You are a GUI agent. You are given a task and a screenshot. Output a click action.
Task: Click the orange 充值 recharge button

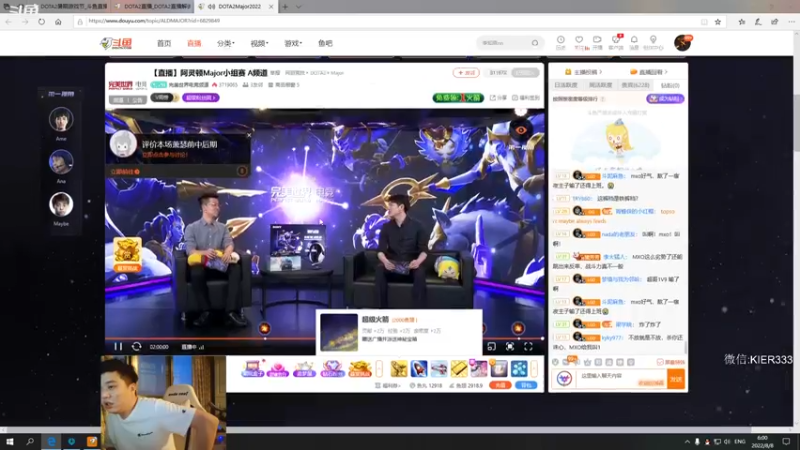click(x=500, y=385)
